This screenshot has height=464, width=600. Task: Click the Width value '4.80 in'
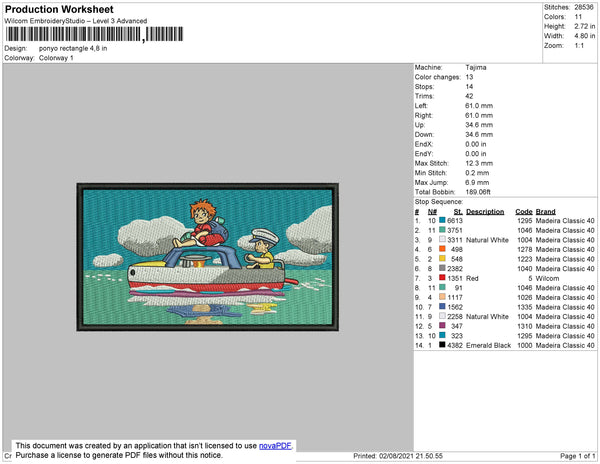pyautogui.click(x=584, y=36)
